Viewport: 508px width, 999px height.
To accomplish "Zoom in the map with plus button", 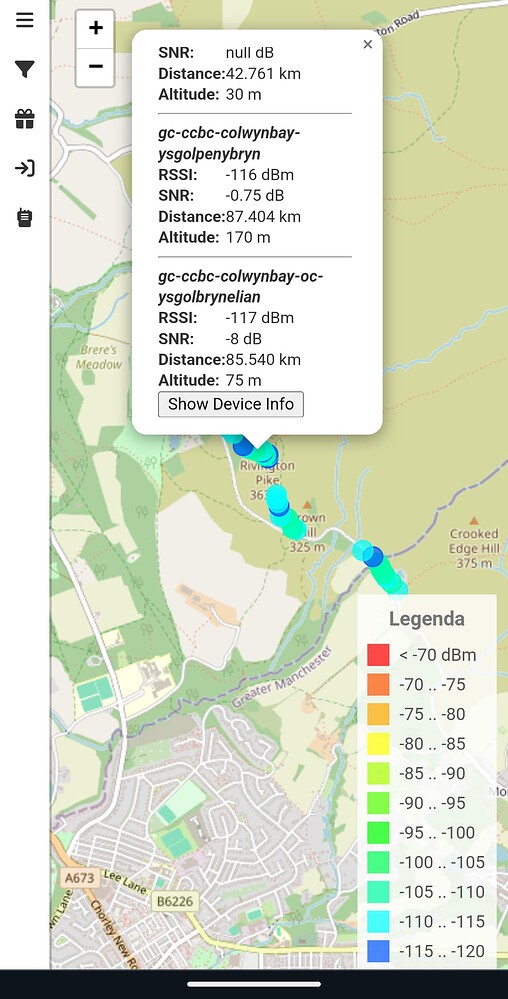I will pos(96,28).
